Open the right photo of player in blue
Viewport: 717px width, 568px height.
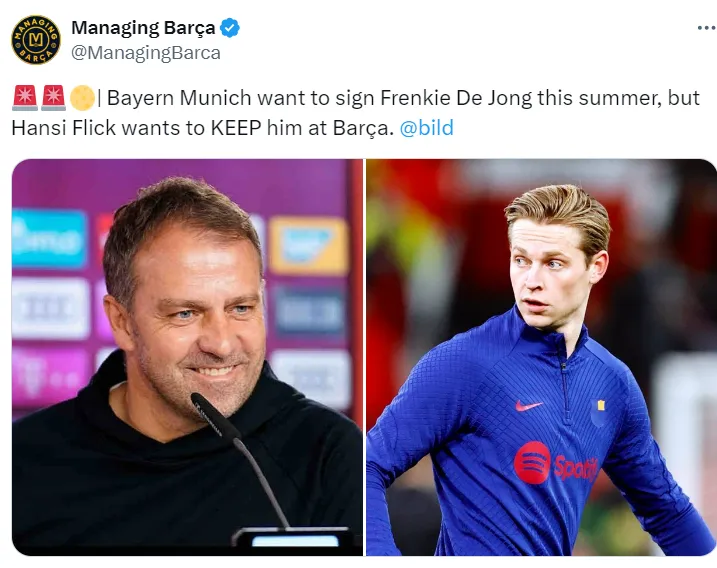coord(541,357)
